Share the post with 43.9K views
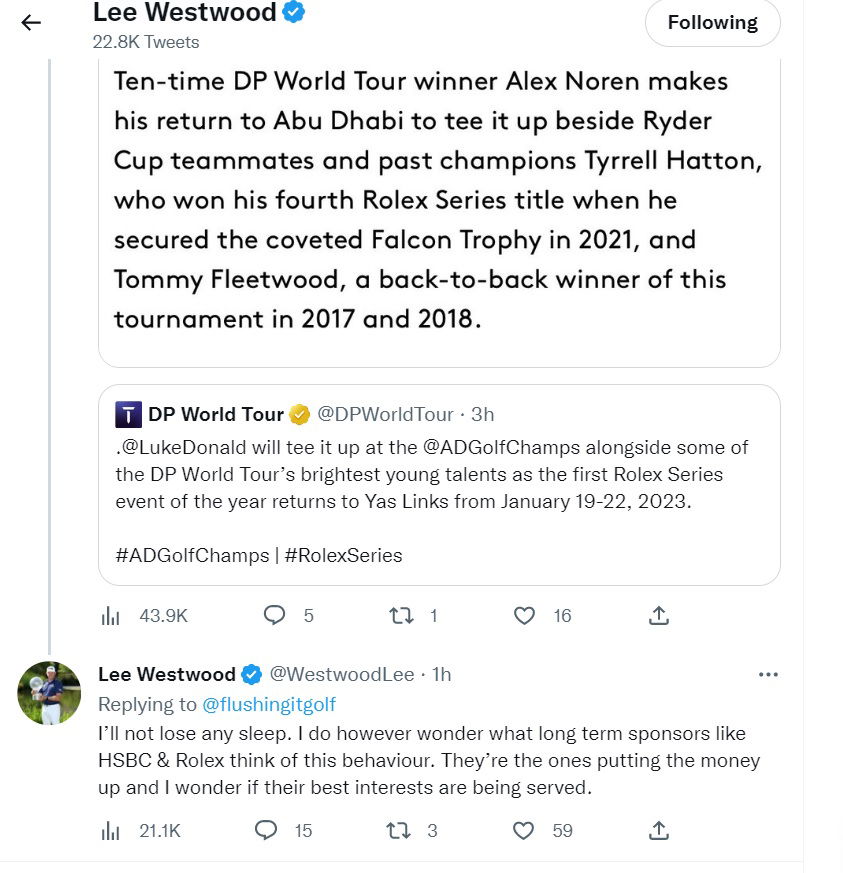Screen dimensions: 843x873 click(x=659, y=616)
